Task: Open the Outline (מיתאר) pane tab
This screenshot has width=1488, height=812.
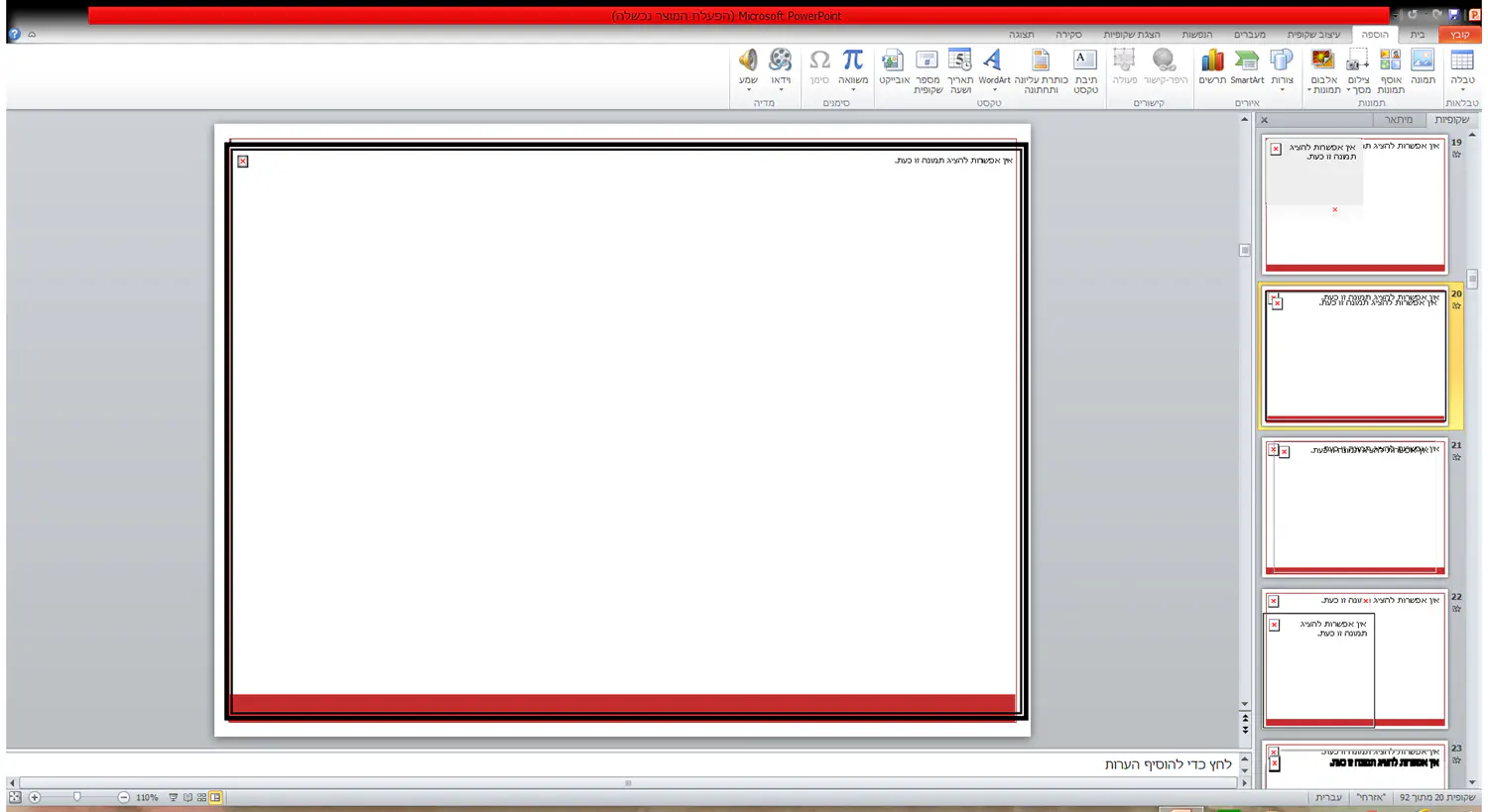Action: click(1398, 120)
